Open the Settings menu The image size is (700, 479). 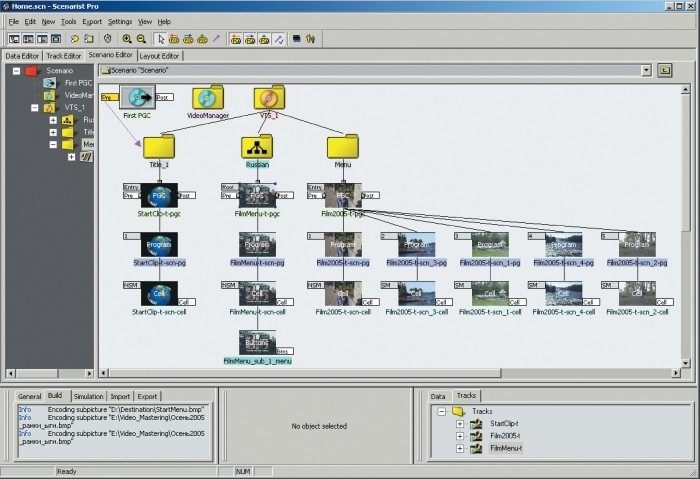click(120, 21)
